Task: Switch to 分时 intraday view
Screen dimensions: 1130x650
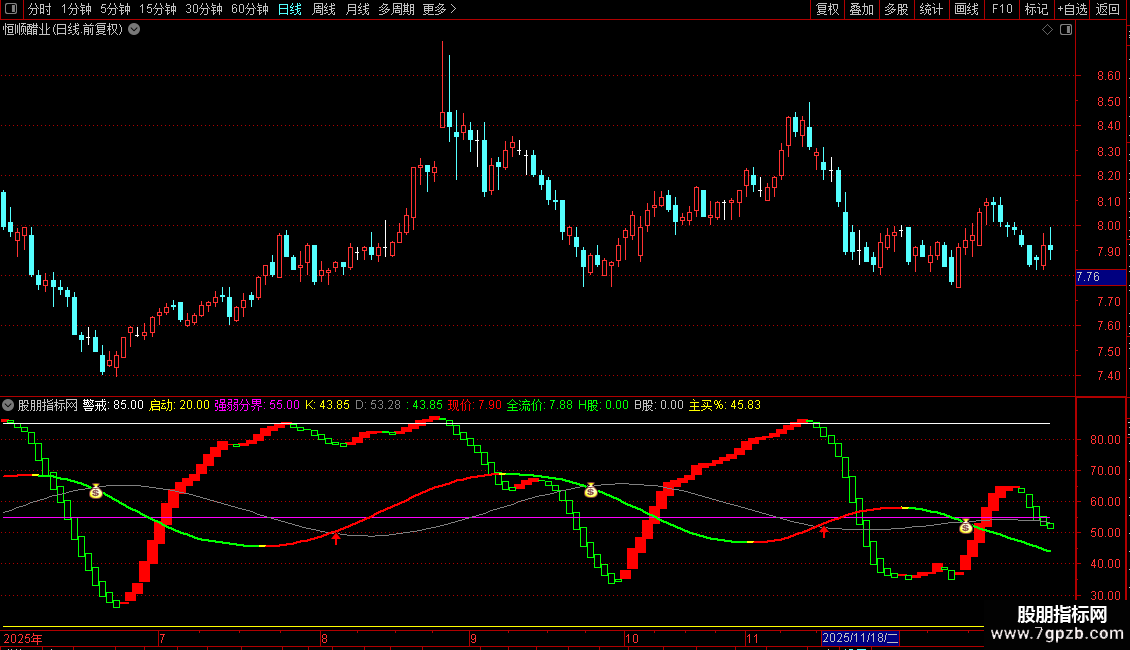Action: point(40,9)
